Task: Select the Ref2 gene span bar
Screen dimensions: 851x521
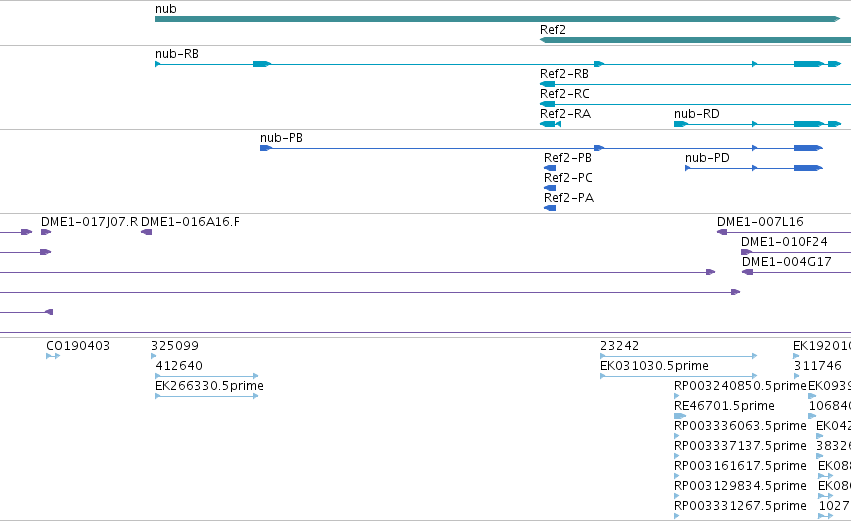Action: [695, 40]
